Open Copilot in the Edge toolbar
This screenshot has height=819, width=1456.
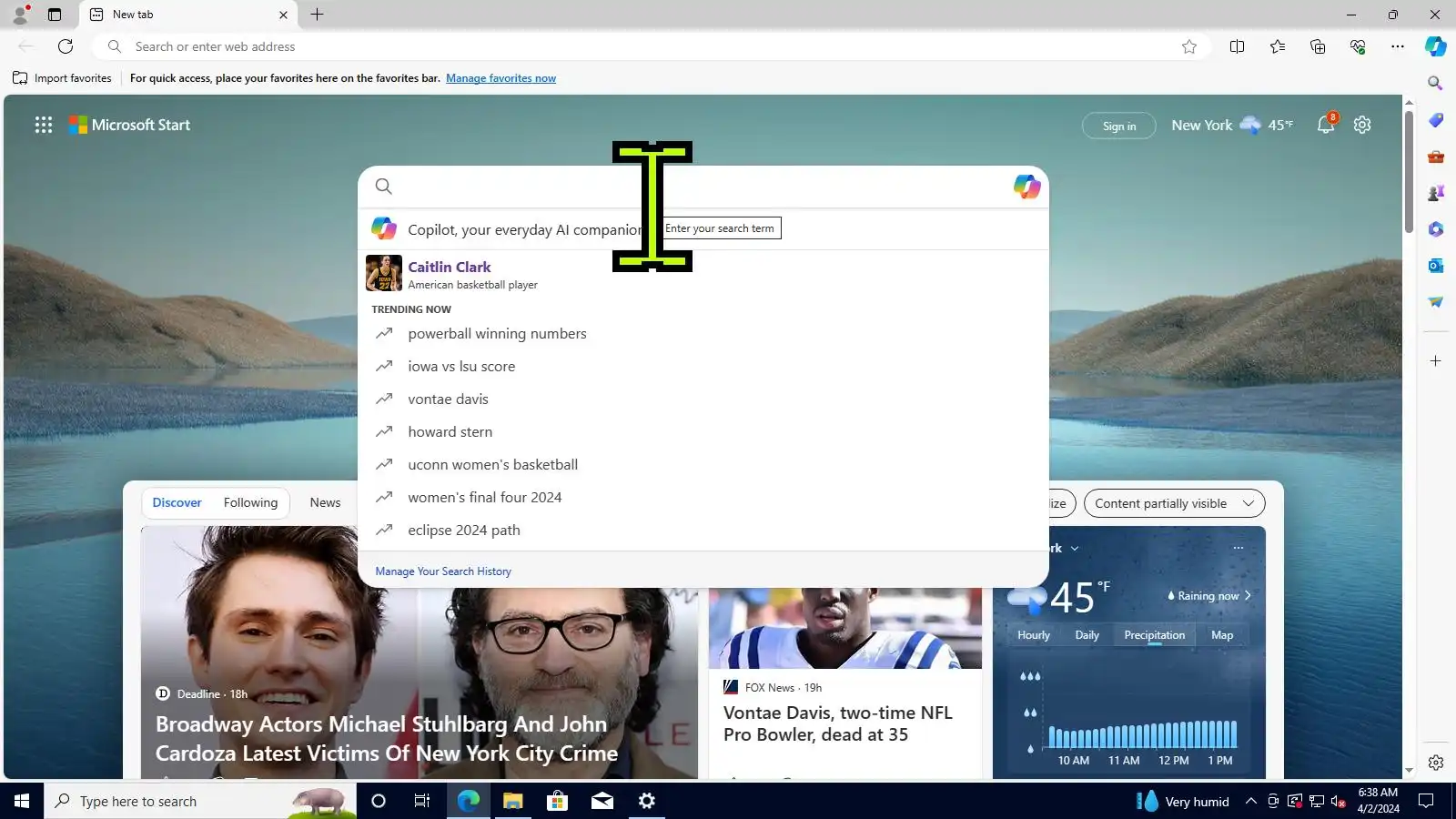tap(1436, 46)
